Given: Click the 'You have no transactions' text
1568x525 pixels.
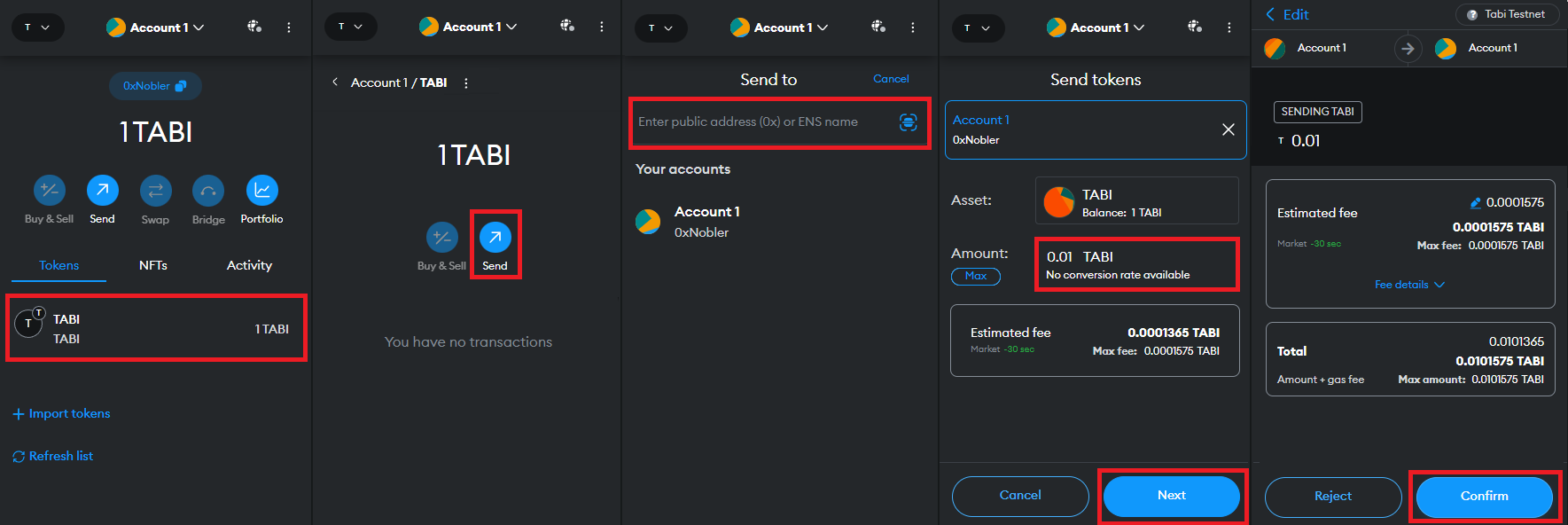Looking at the screenshot, I should (x=468, y=342).
